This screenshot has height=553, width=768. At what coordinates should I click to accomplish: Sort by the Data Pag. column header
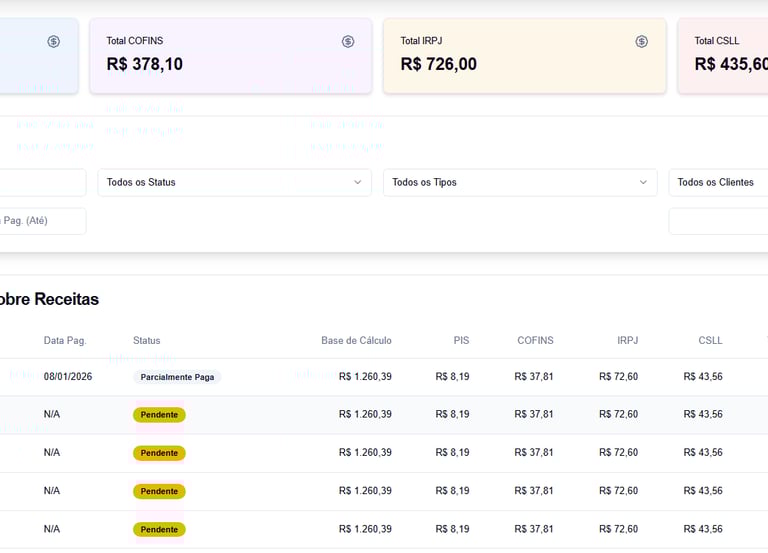coord(65,340)
